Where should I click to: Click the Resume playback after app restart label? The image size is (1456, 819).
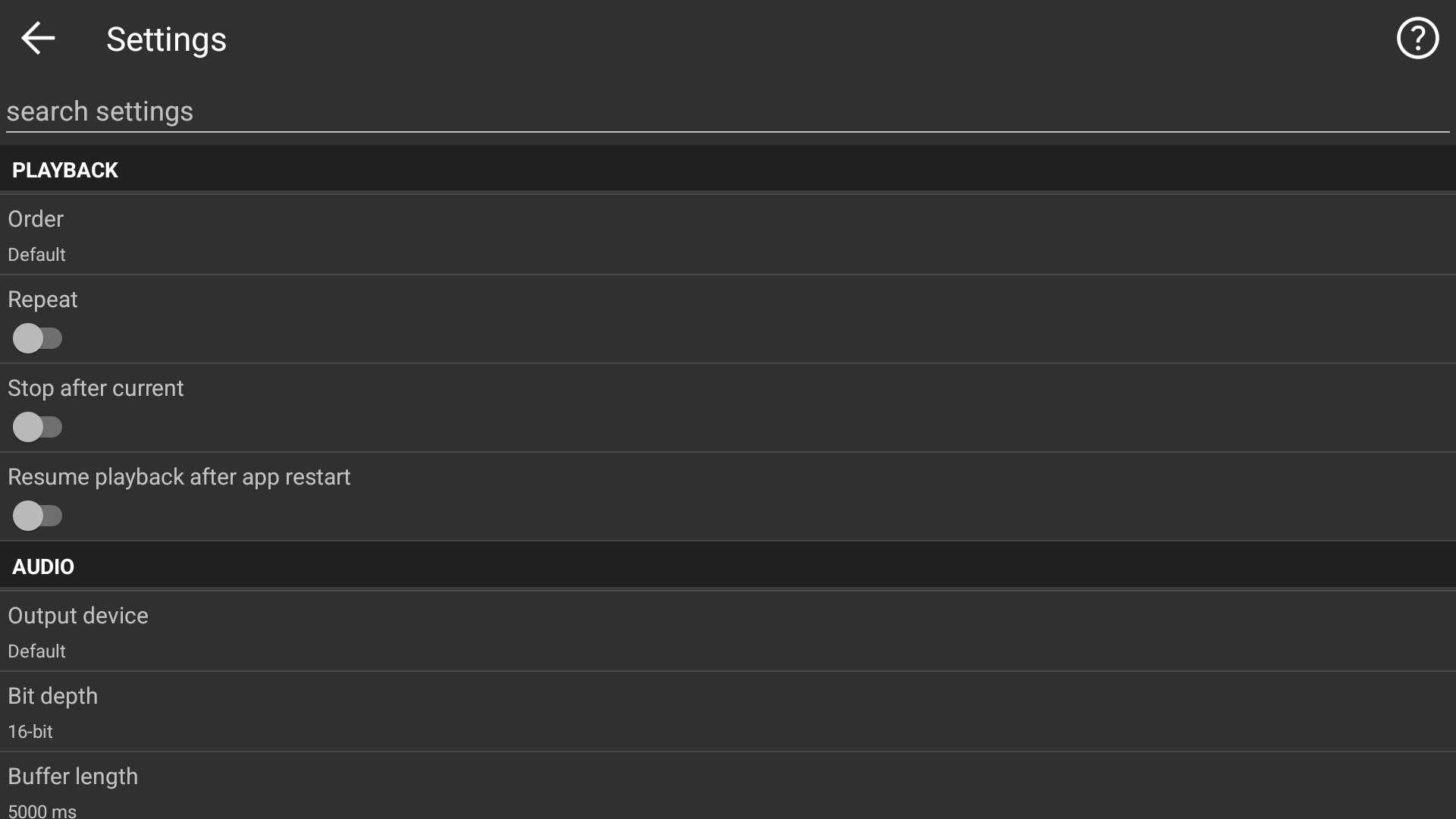pyautogui.click(x=179, y=477)
